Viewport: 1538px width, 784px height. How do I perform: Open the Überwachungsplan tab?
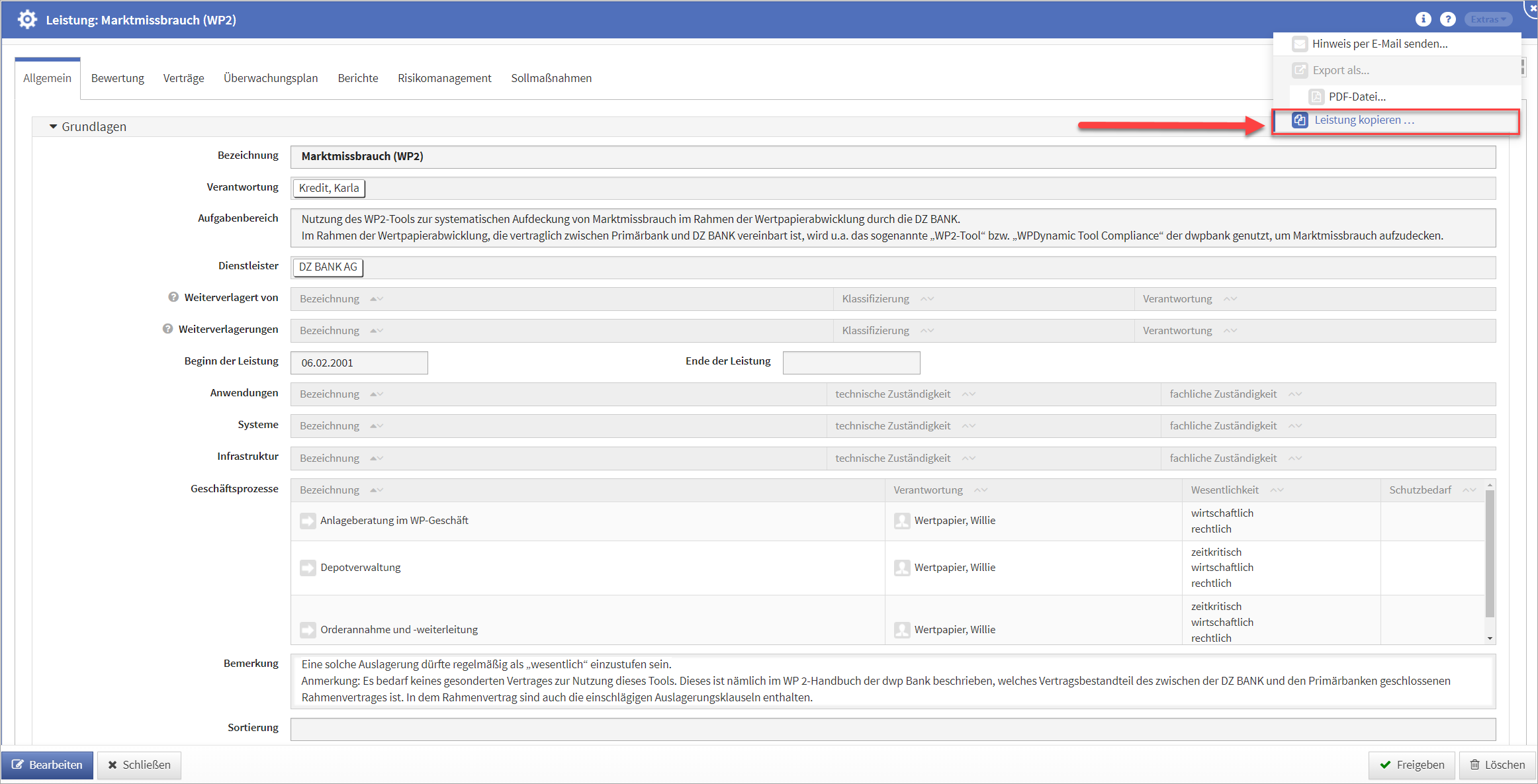pos(270,78)
